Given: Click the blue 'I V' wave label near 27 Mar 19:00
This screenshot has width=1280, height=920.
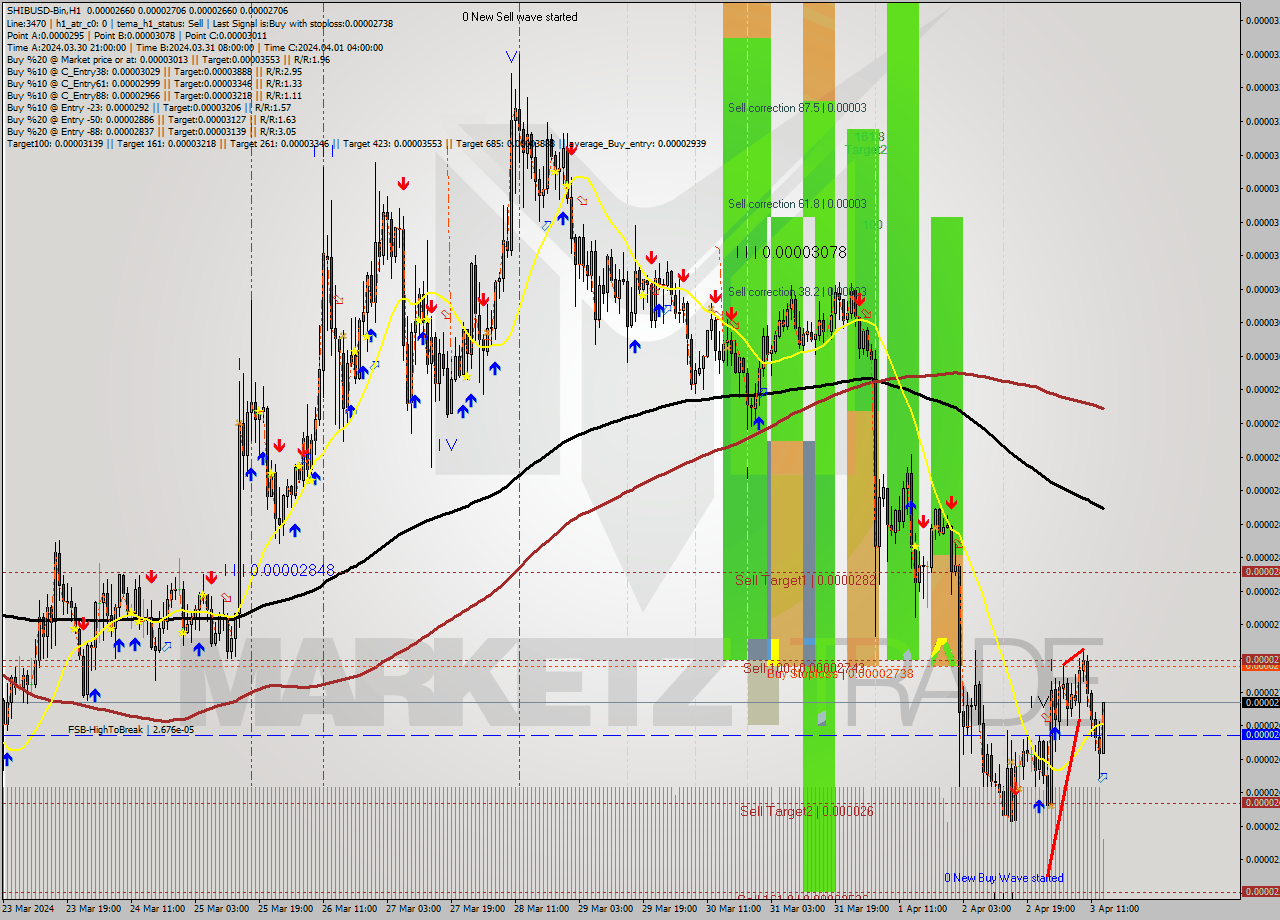Looking at the screenshot, I should pyautogui.click(x=447, y=445).
